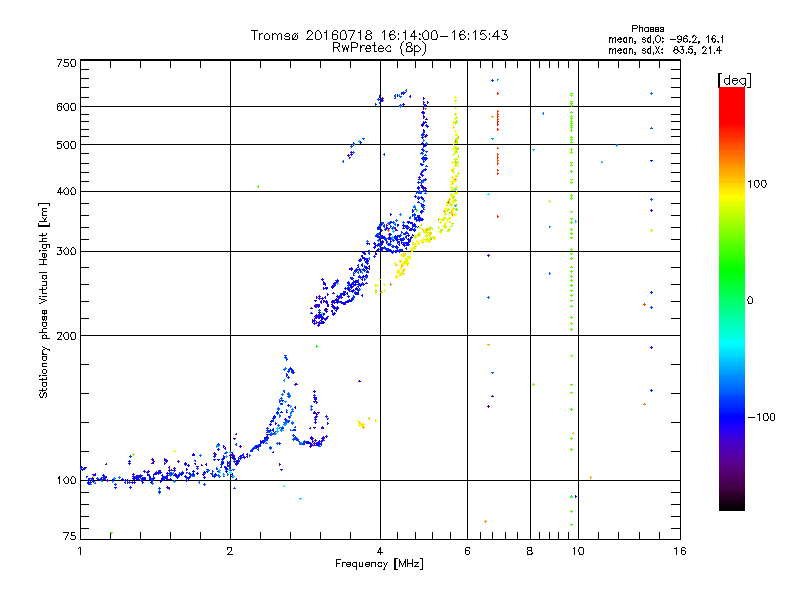Click the colorbar tick label '-100'
This screenshot has width=800, height=600.
point(762,417)
